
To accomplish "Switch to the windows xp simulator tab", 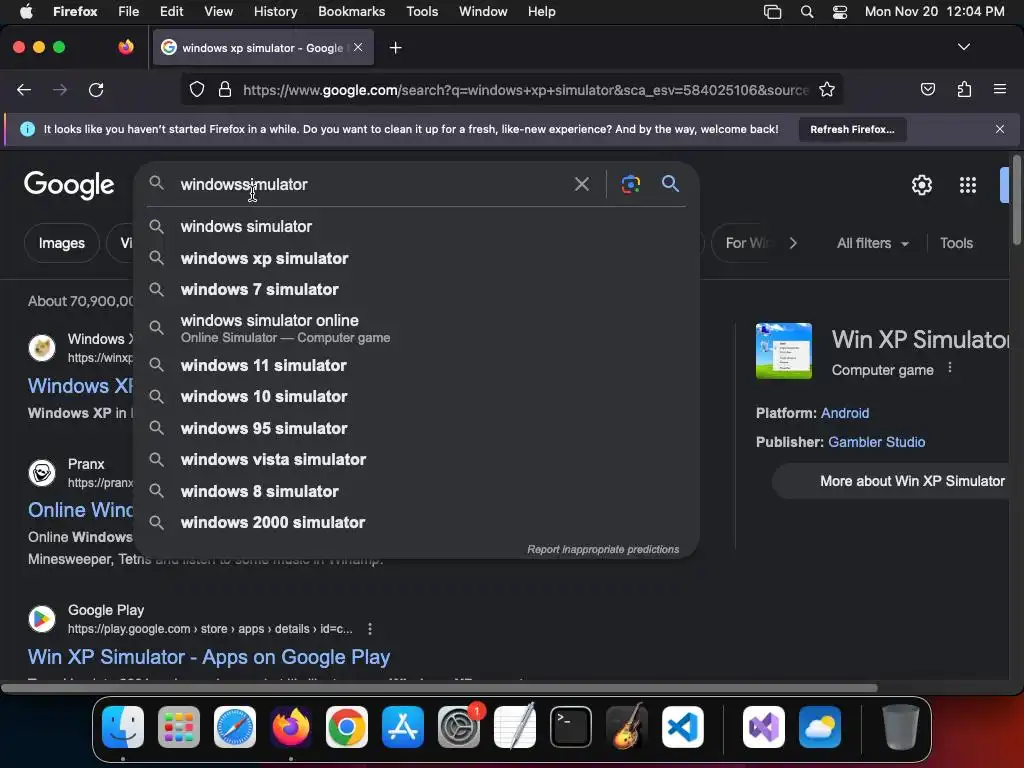I will coord(261,48).
